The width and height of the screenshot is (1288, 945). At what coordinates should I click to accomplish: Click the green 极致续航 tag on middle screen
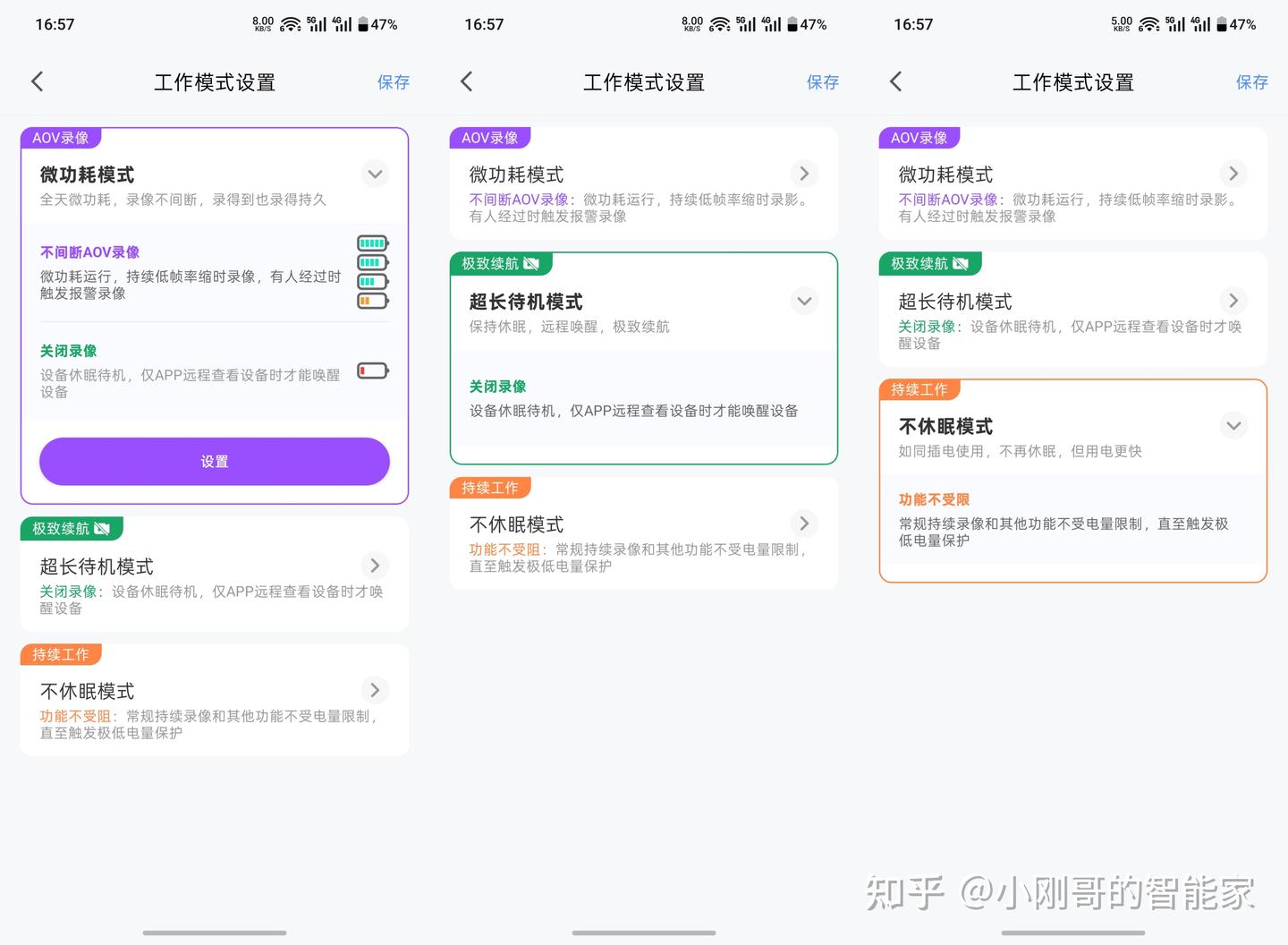501,263
